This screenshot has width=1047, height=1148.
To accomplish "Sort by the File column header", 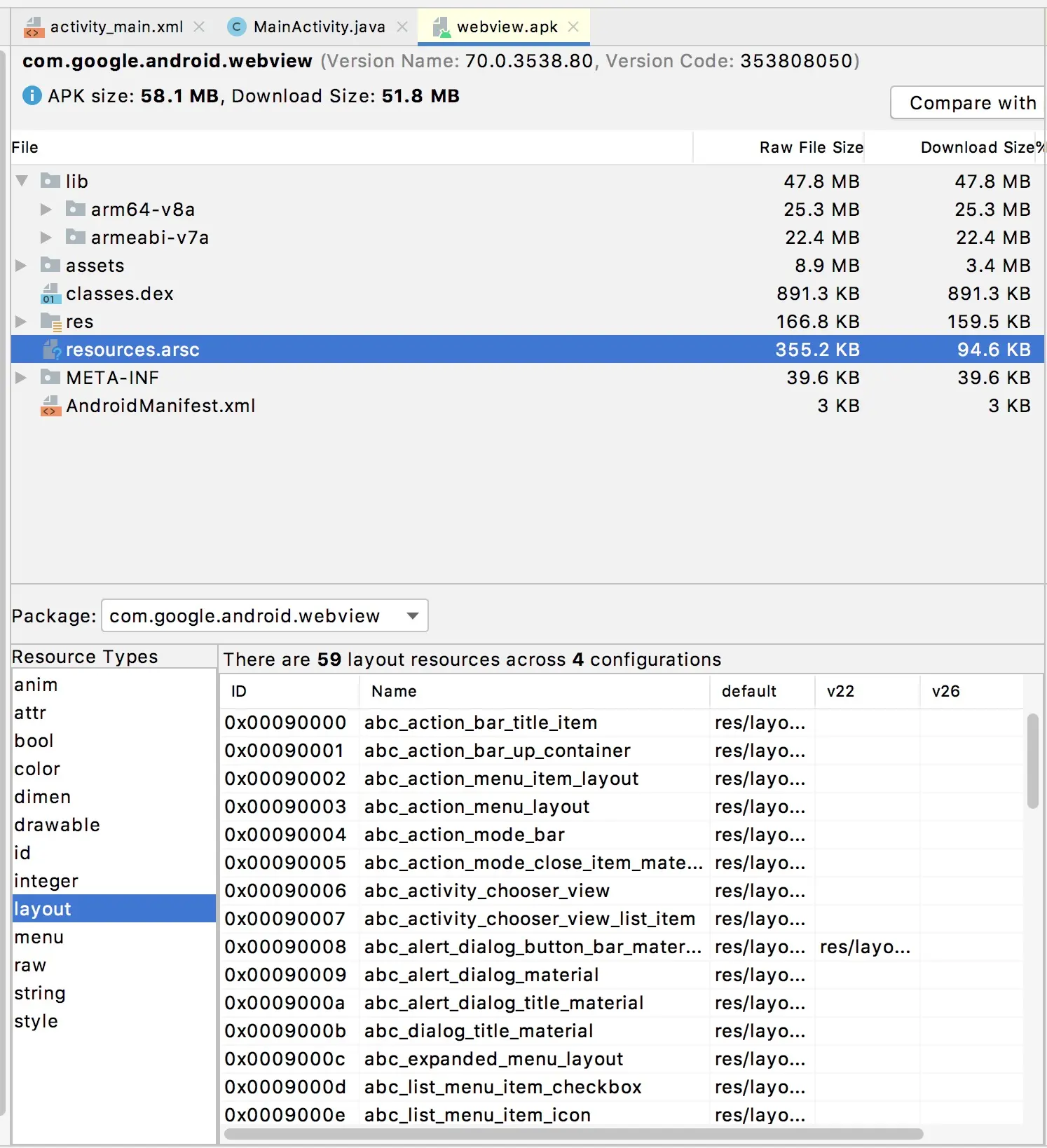I will [352, 147].
